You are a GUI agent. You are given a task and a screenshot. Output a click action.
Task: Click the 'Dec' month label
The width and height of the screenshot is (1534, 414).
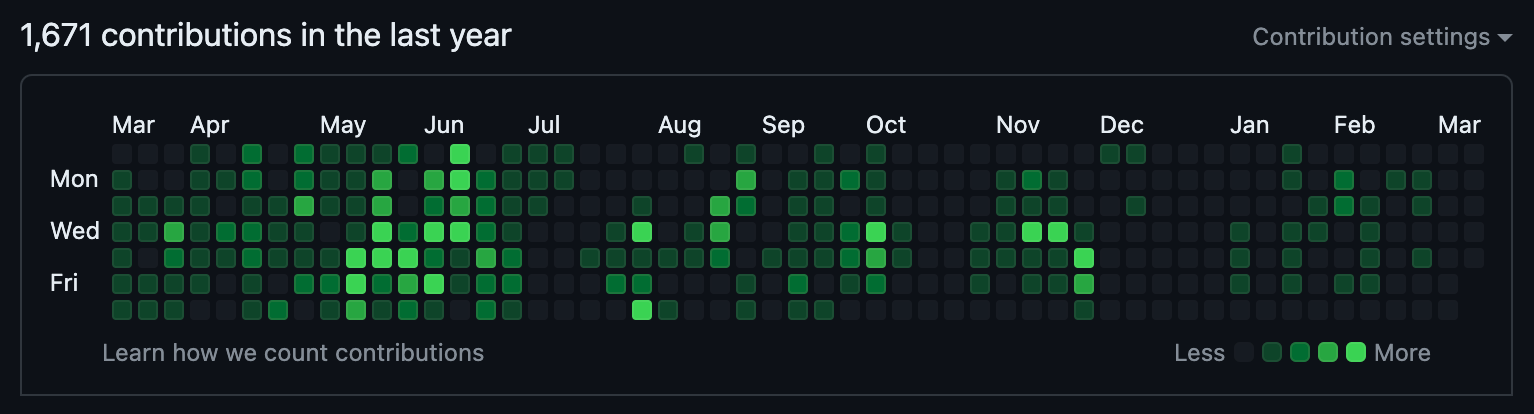(x=1122, y=125)
